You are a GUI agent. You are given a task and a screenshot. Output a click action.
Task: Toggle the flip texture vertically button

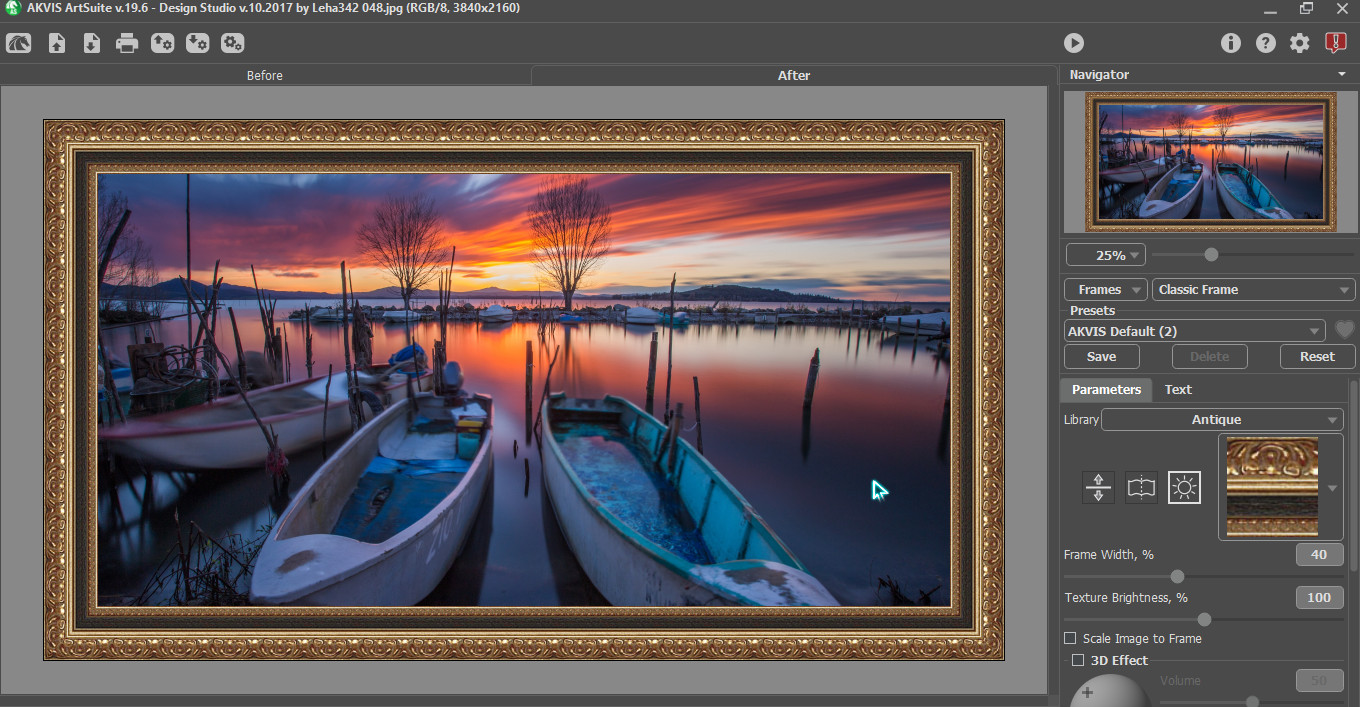(1098, 488)
